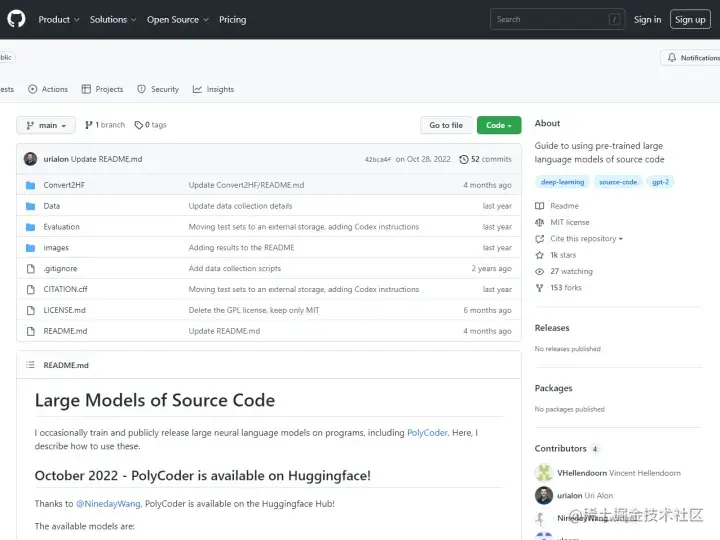Switch to the Insights tab

[x=214, y=89]
